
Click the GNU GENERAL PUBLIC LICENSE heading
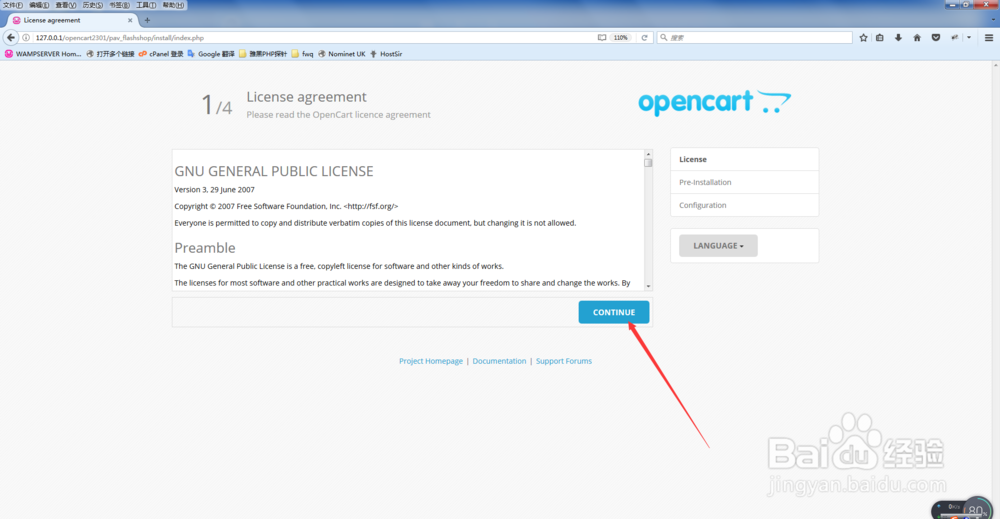[274, 172]
